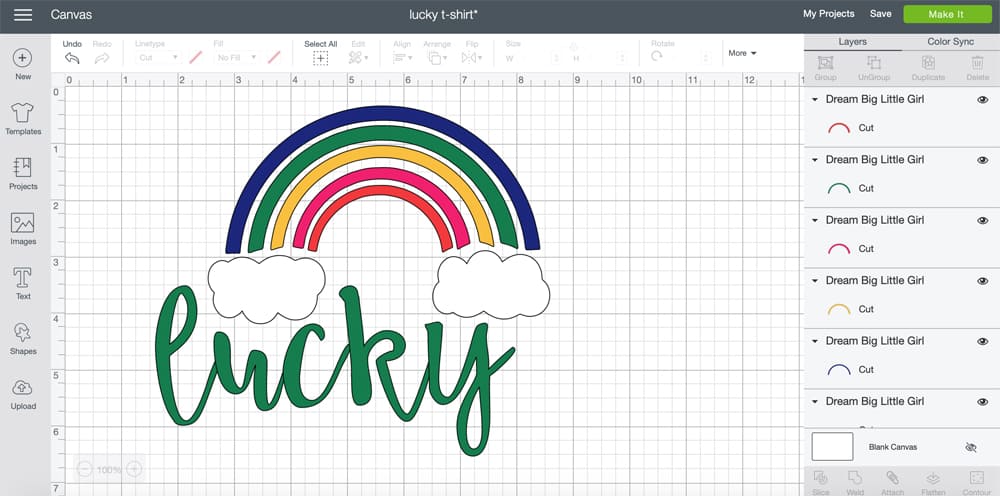Viewport: 1000px width, 496px height.
Task: Select the navy arc Cut thumbnail
Action: tap(839, 370)
